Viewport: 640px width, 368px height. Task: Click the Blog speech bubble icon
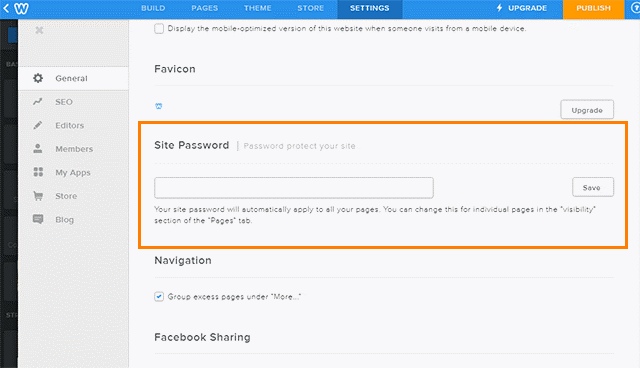coord(38,219)
